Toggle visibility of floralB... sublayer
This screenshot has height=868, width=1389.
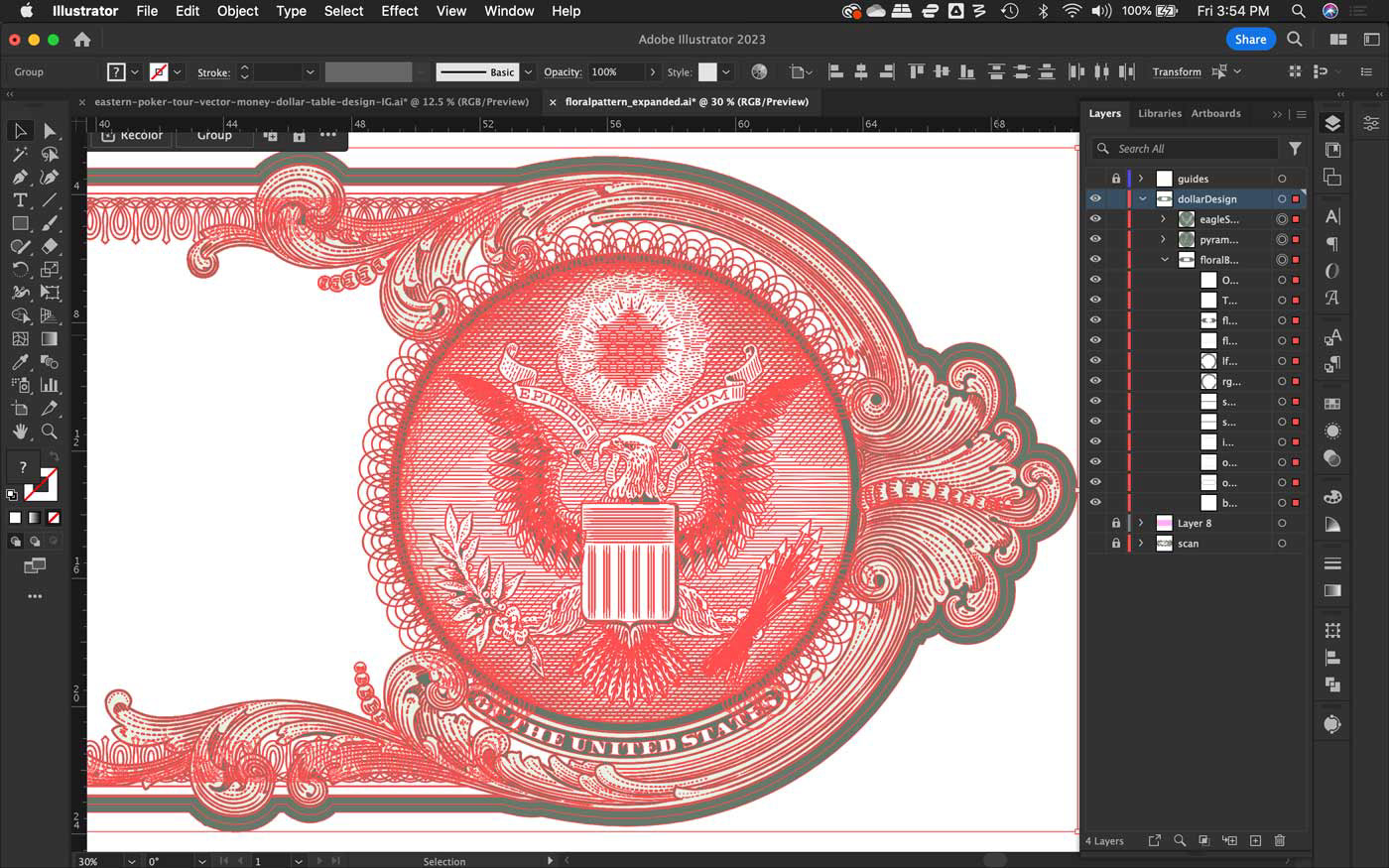(1095, 260)
